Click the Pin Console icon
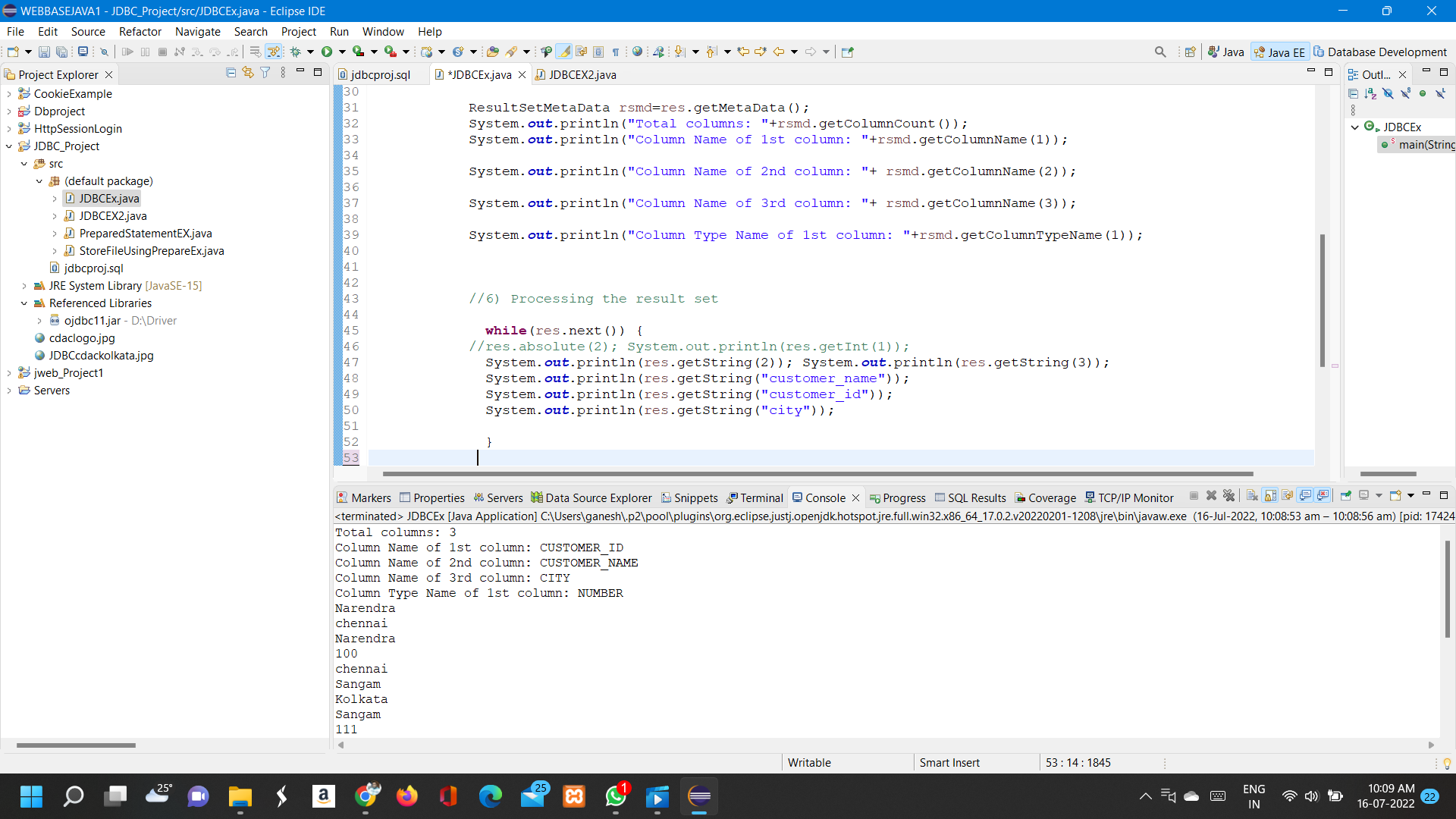This screenshot has height=819, width=1456. click(x=1345, y=495)
